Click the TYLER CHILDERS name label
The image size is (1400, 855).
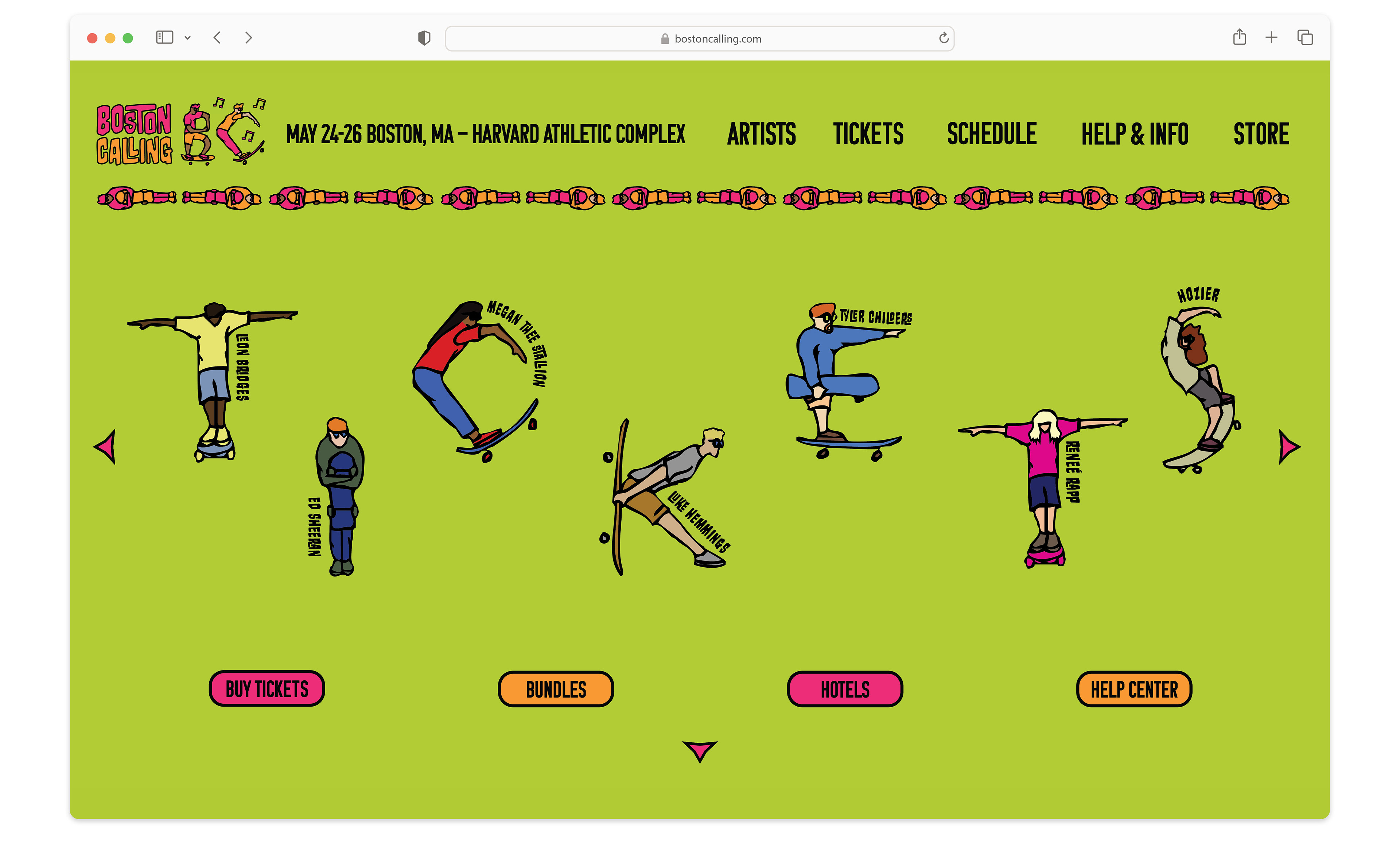point(876,317)
